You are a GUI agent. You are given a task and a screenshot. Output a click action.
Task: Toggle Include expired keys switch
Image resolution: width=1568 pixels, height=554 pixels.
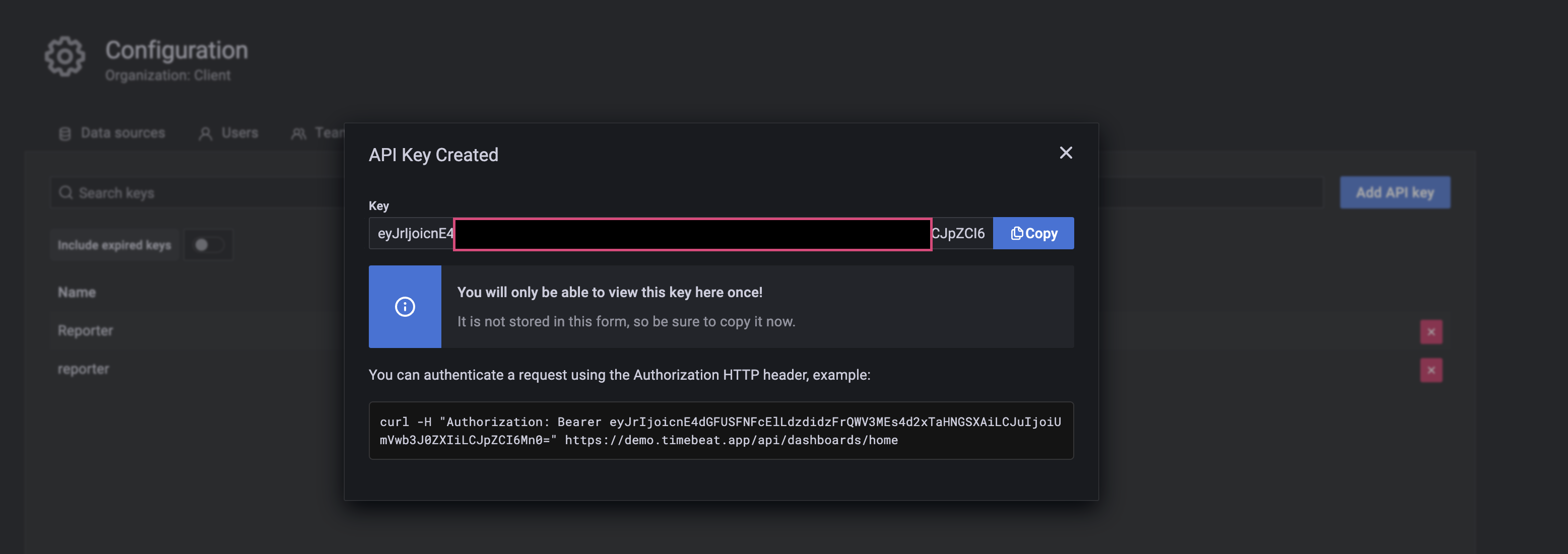coord(208,244)
